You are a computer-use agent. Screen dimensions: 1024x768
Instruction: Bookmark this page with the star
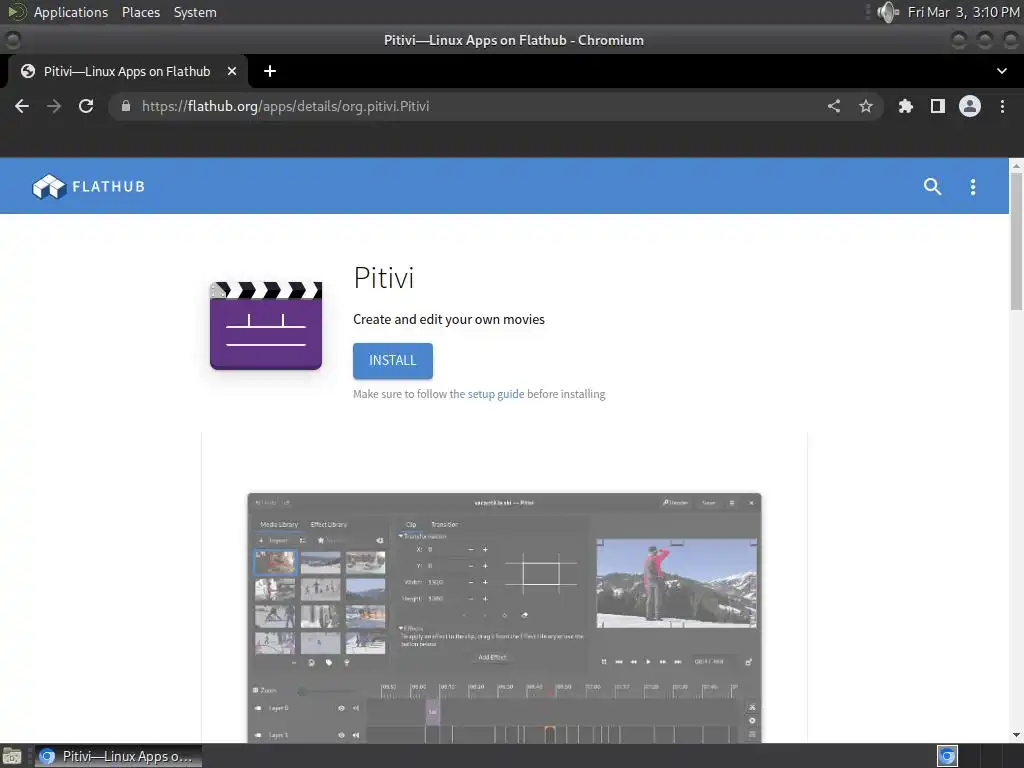click(x=866, y=106)
